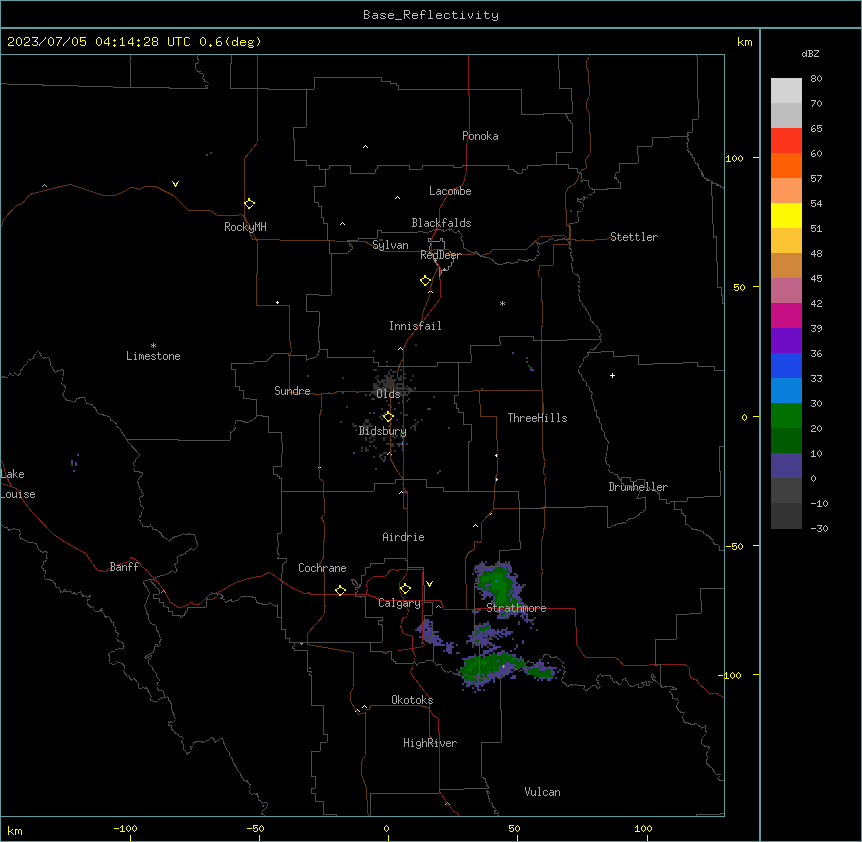This screenshot has height=842, width=862.
Task: Click the yellow diamond marker above Calgary
Action: click(x=405, y=589)
